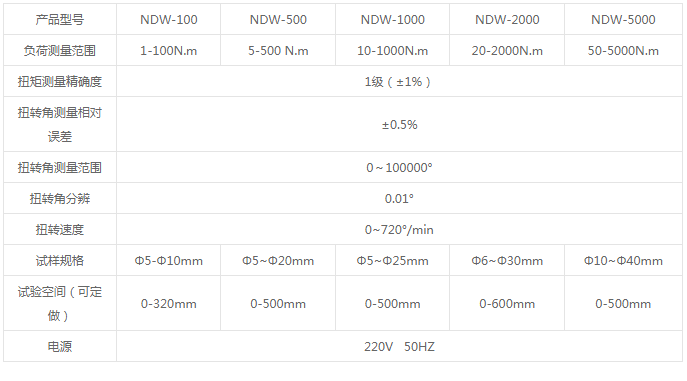Click the 0~720°/min speed value

coord(399,230)
